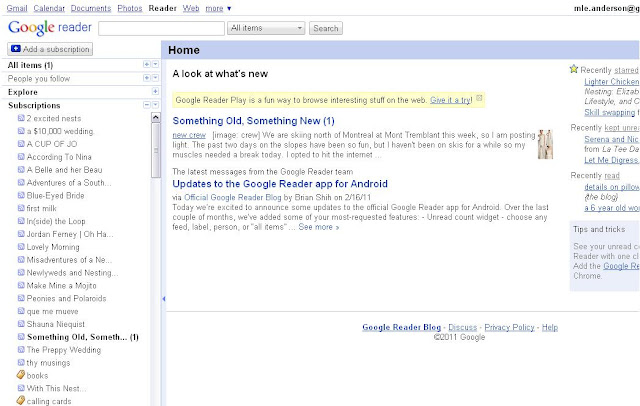Click the feed icon beside first milk
The height and width of the screenshot is (406, 640).
coord(21,208)
